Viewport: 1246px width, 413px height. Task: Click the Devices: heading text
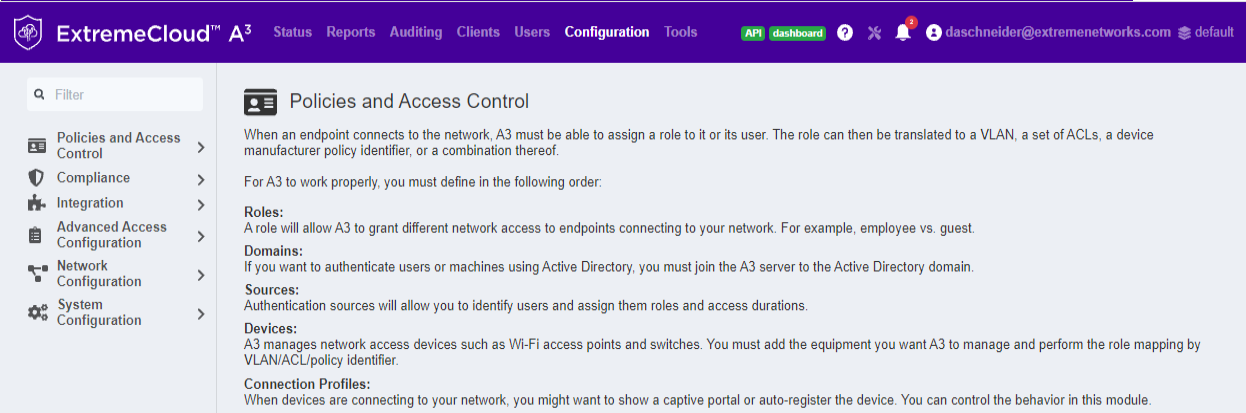270,329
